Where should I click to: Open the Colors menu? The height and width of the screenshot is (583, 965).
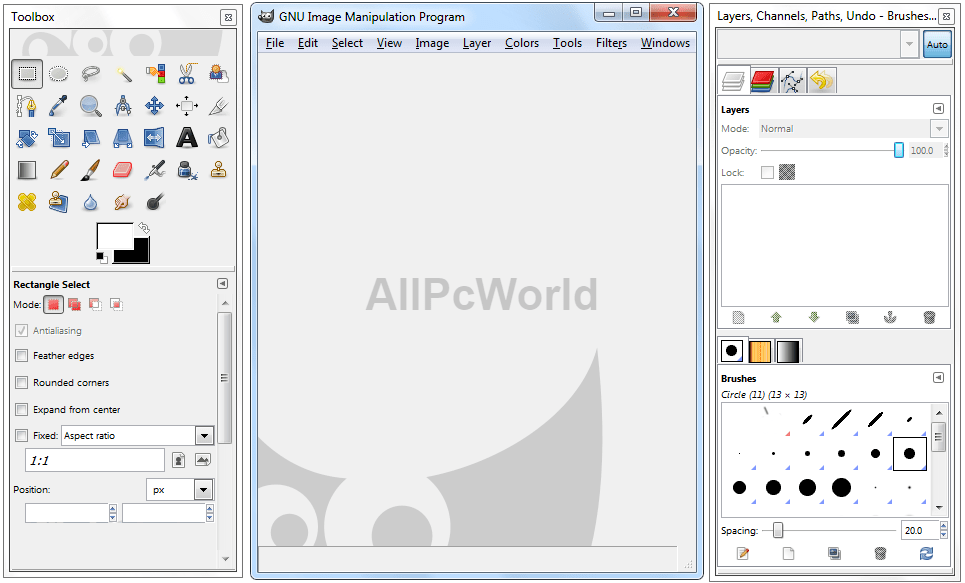point(522,43)
